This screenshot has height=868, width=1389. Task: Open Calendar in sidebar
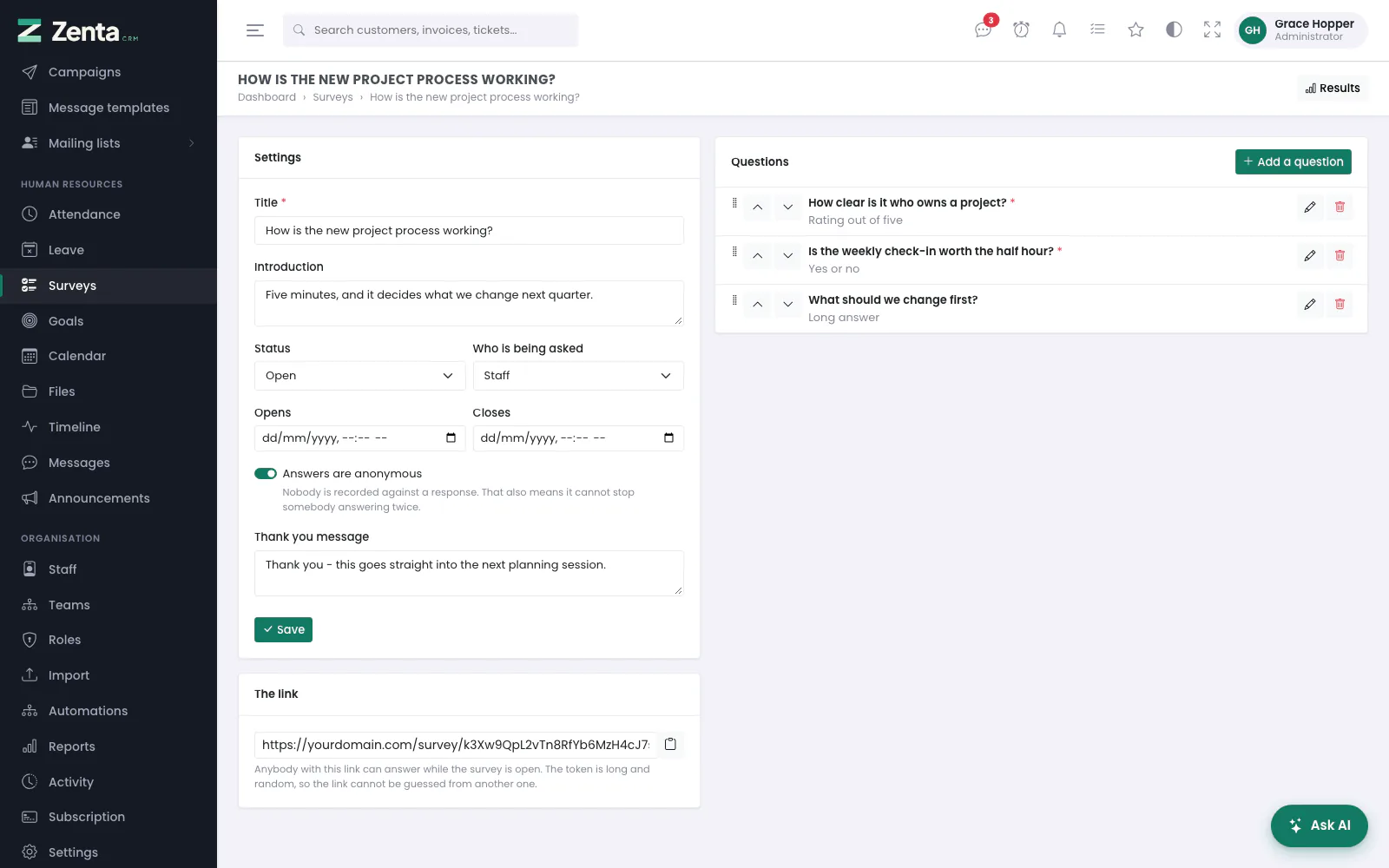click(x=109, y=356)
